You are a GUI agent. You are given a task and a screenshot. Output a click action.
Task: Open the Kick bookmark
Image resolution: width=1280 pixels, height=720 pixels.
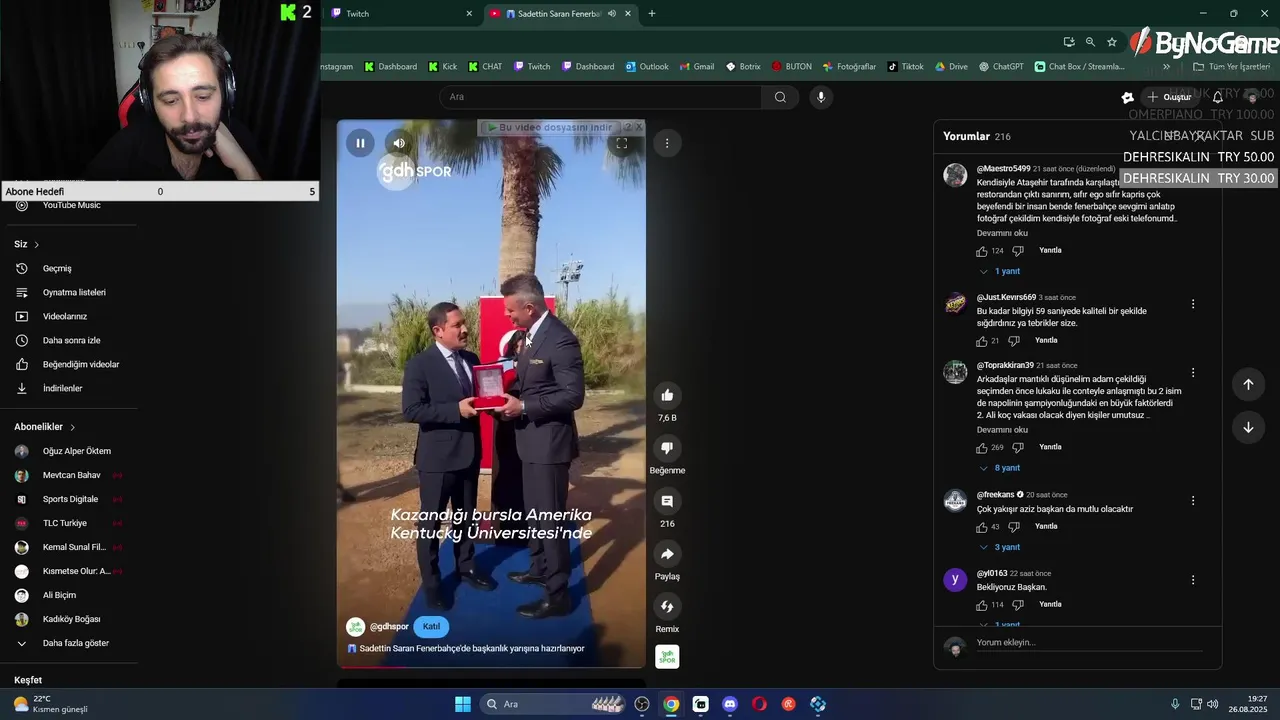(x=442, y=67)
